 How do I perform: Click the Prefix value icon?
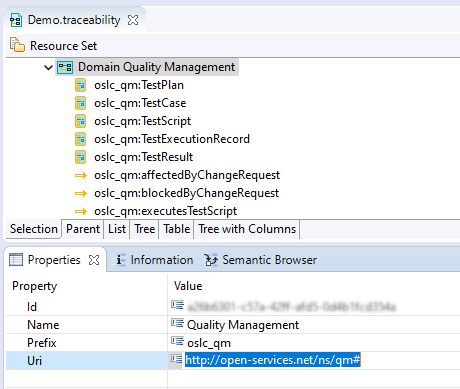pyautogui.click(x=177, y=341)
